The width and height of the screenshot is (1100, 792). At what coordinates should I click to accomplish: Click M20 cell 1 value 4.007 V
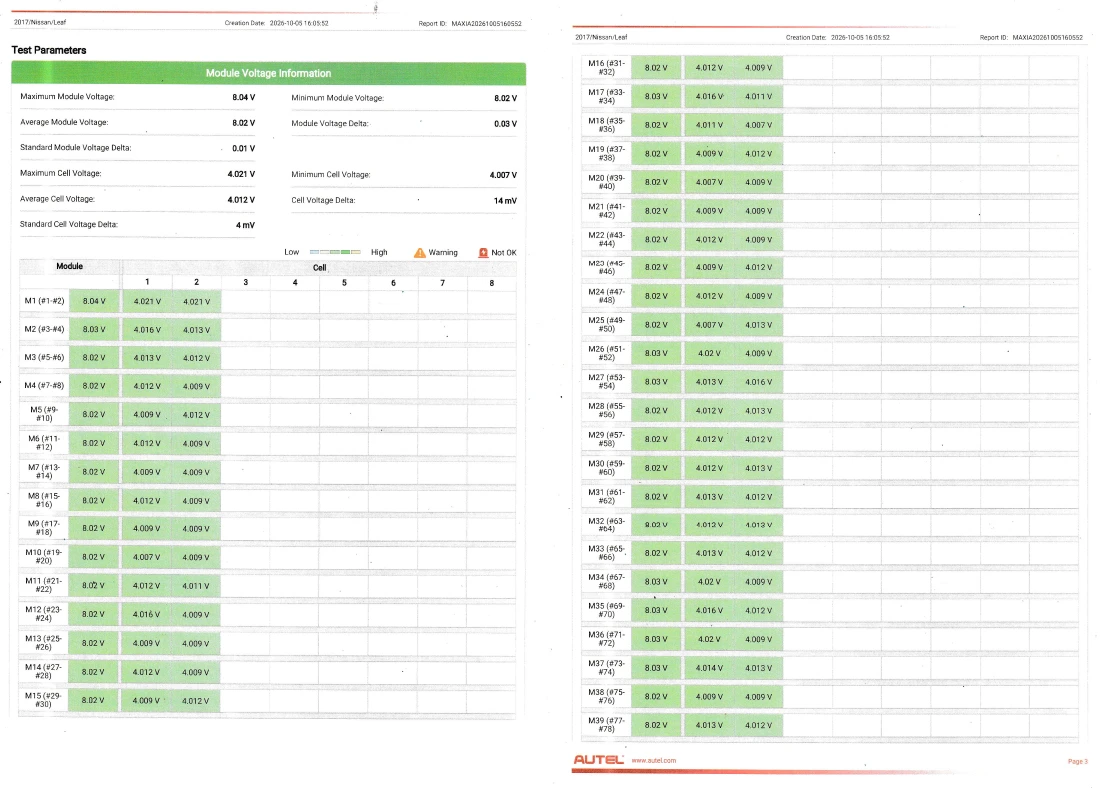pos(709,182)
